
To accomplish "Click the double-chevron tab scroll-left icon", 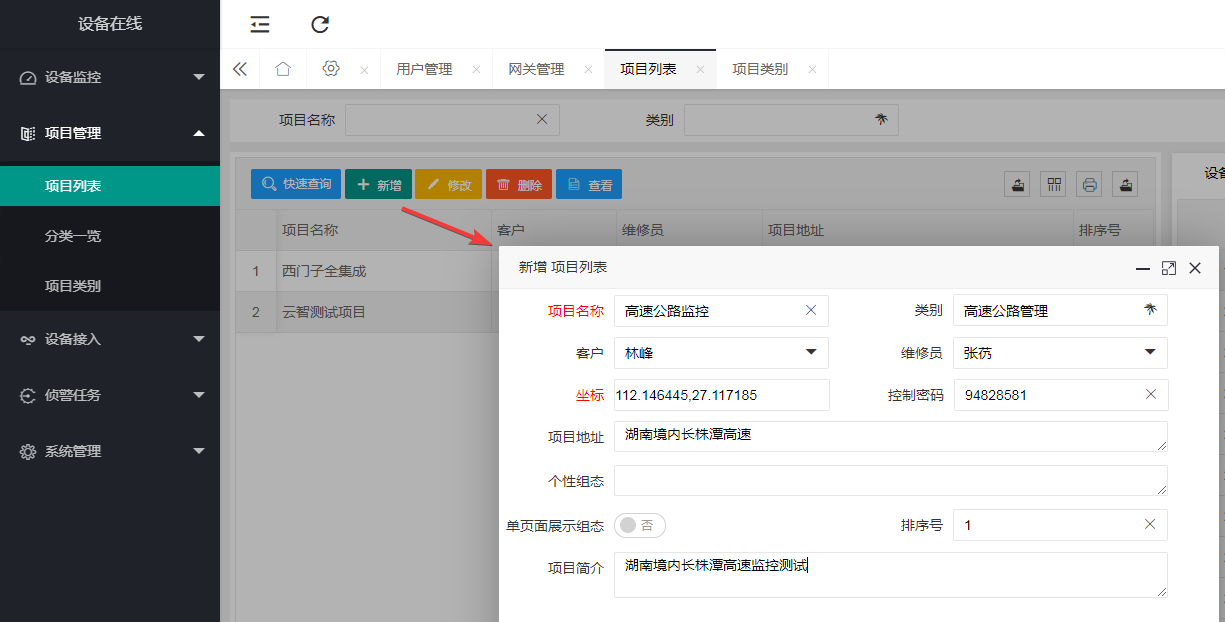I will pyautogui.click(x=240, y=69).
